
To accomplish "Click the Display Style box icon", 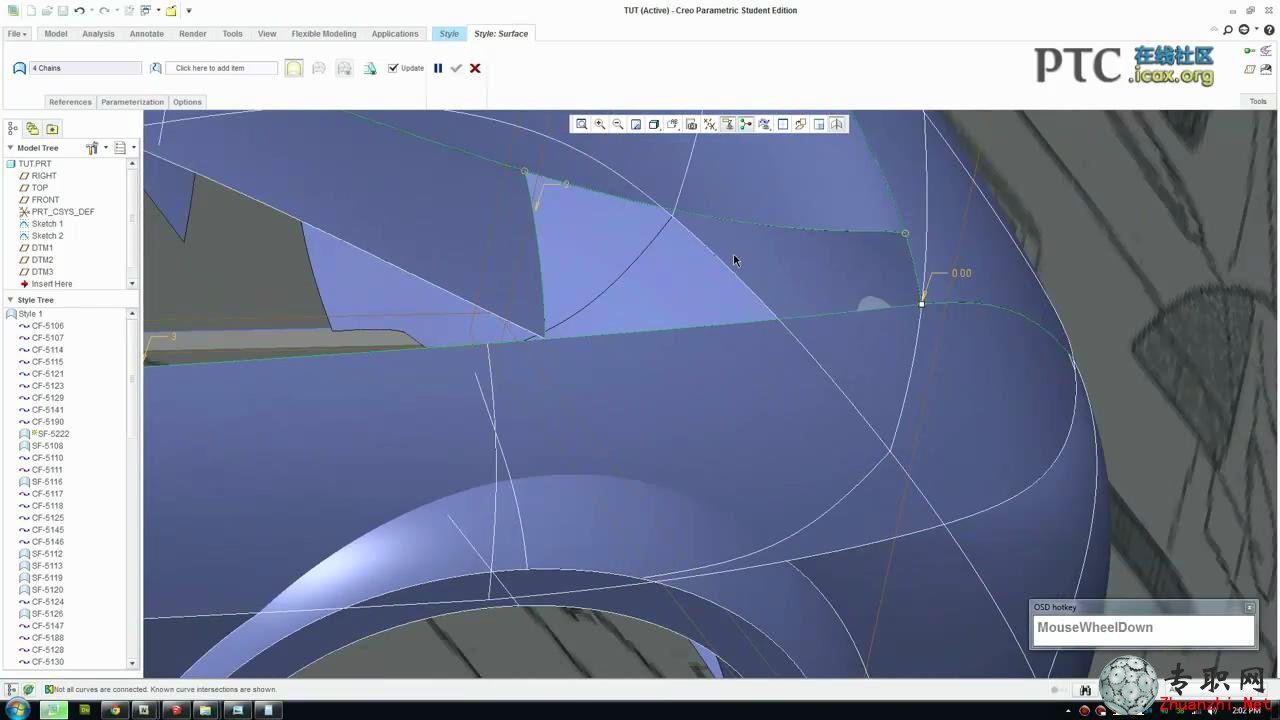I will tap(654, 124).
